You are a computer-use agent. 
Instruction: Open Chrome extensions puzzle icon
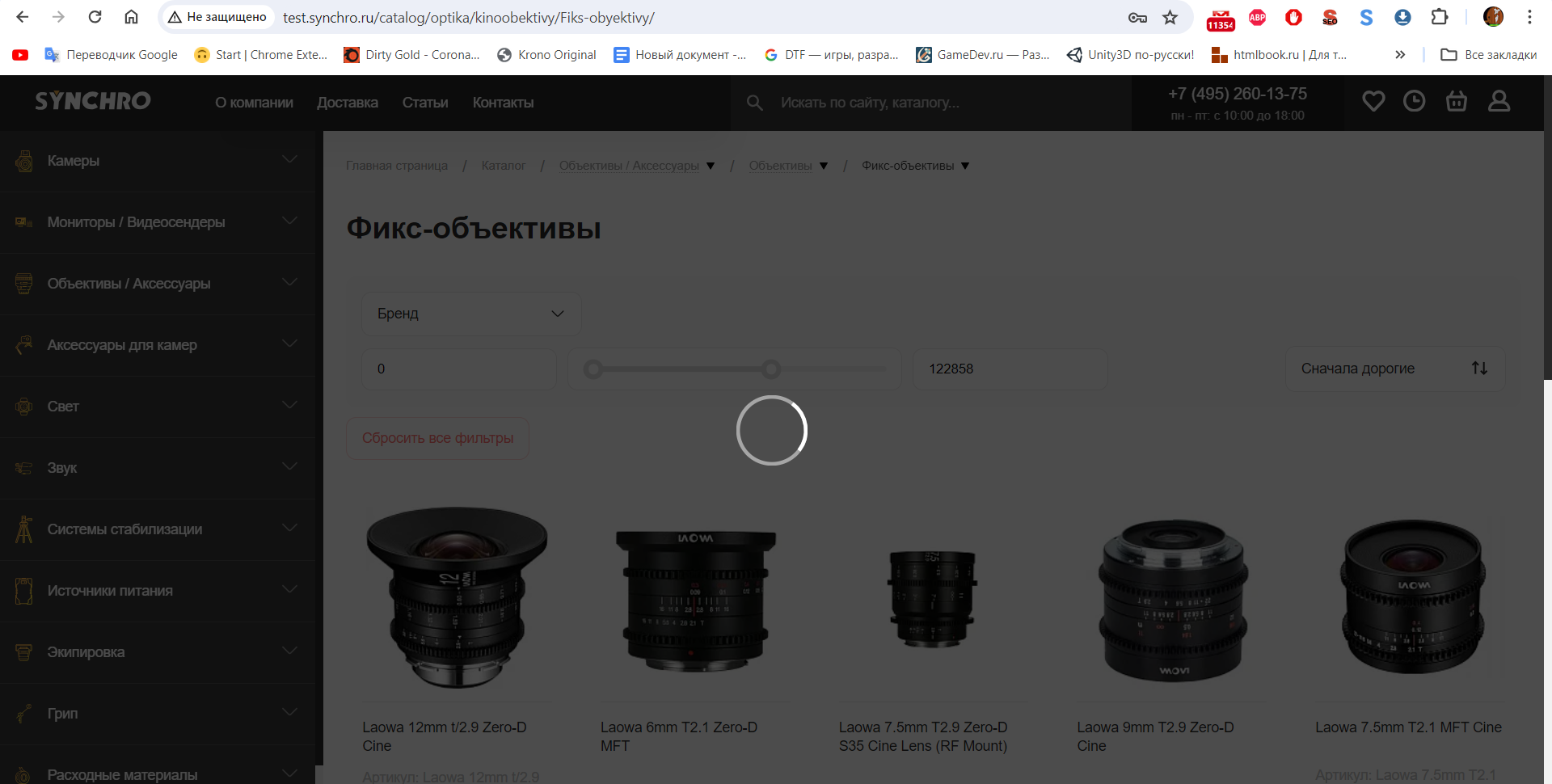click(1439, 17)
